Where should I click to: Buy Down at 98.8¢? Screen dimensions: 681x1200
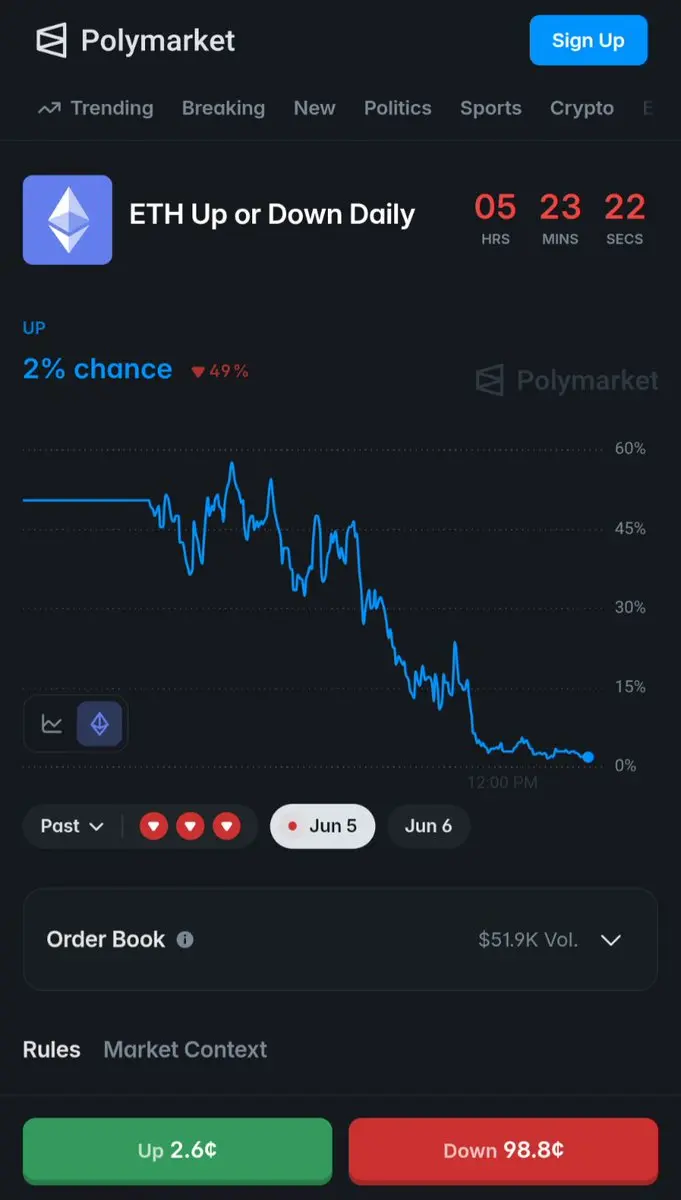tap(503, 1150)
